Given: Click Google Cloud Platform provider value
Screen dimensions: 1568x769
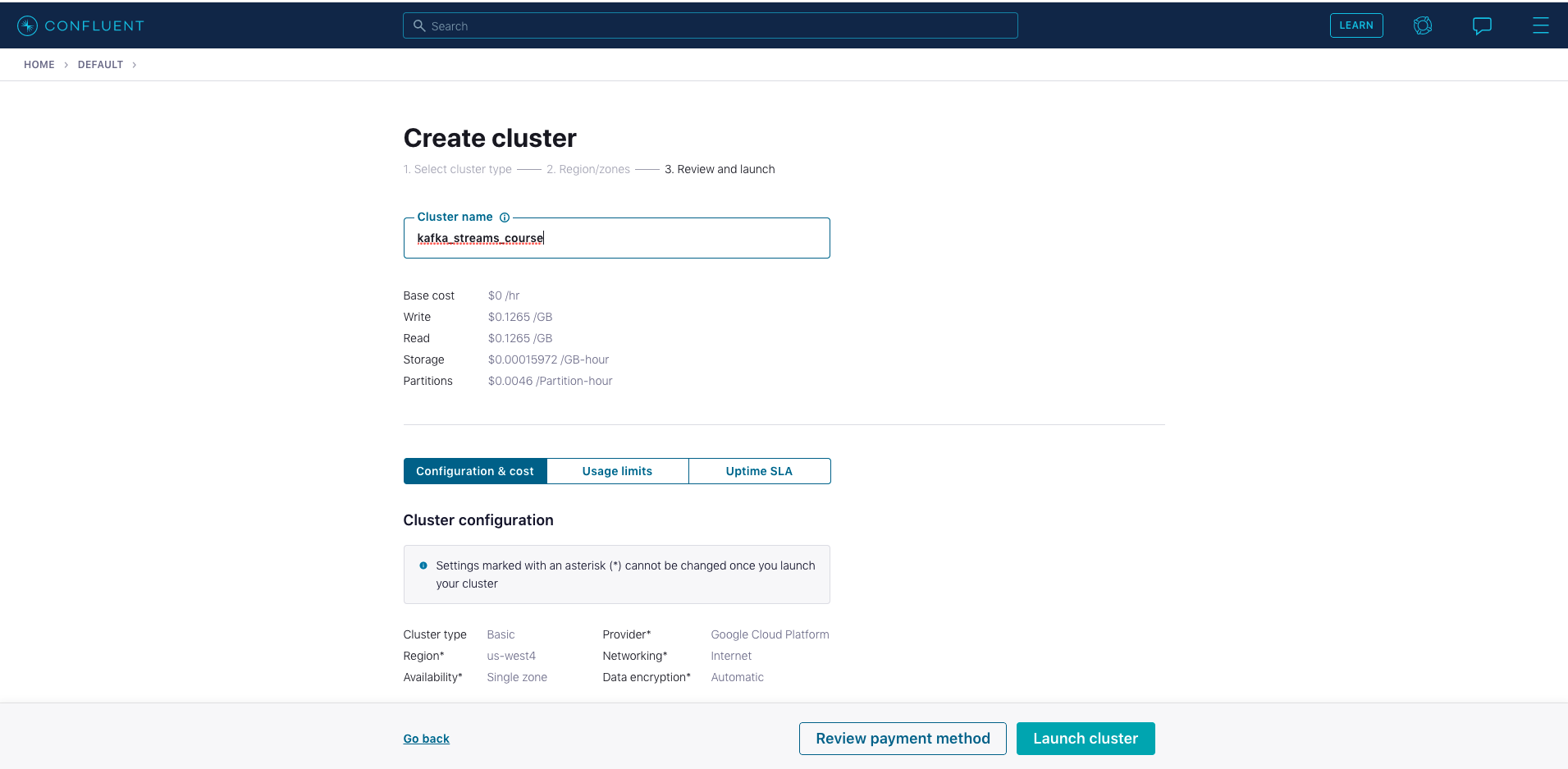Looking at the screenshot, I should [770, 634].
